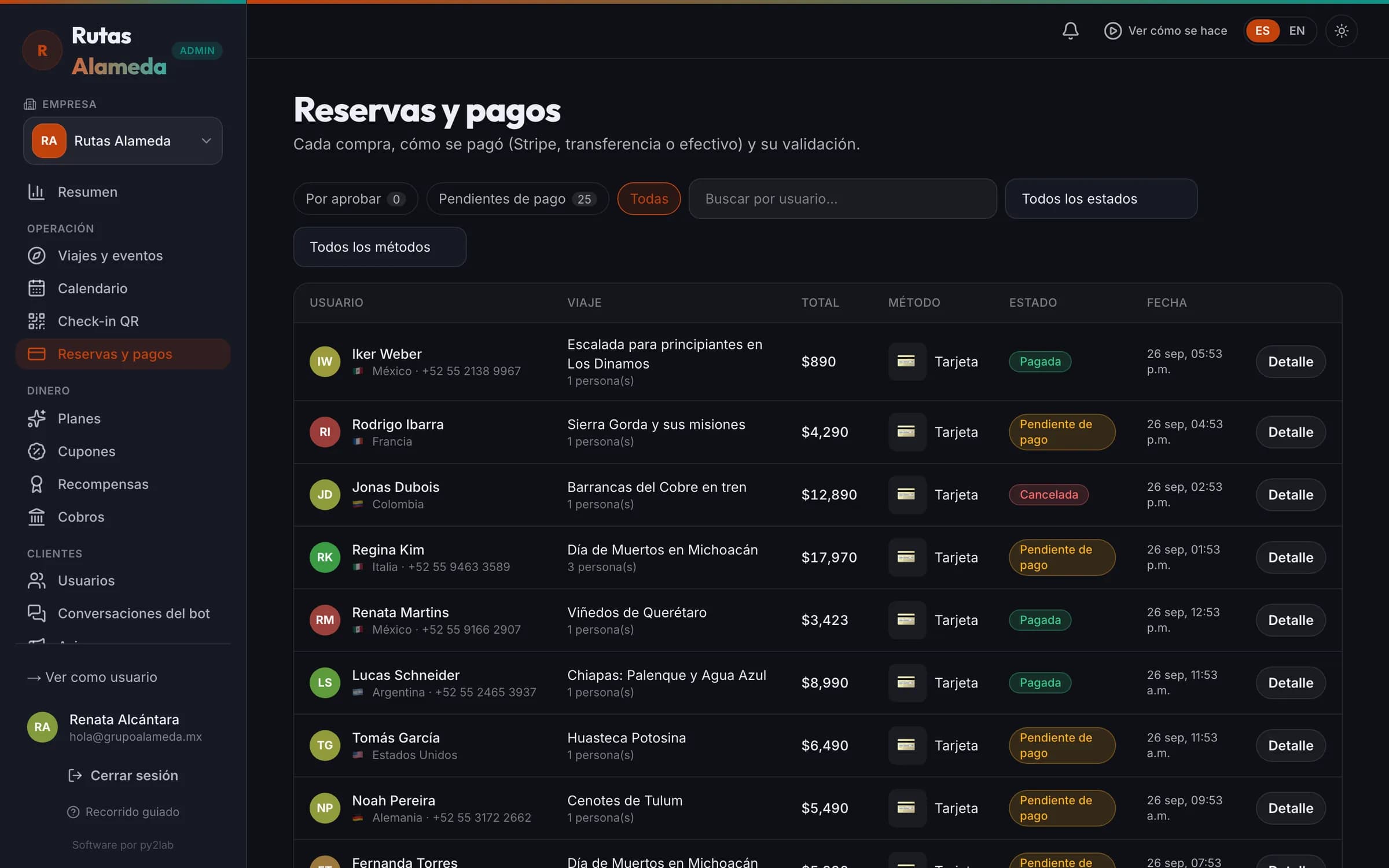The width and height of the screenshot is (1389, 868).
Task: Click the Planes sparkle icon
Action: click(36, 418)
